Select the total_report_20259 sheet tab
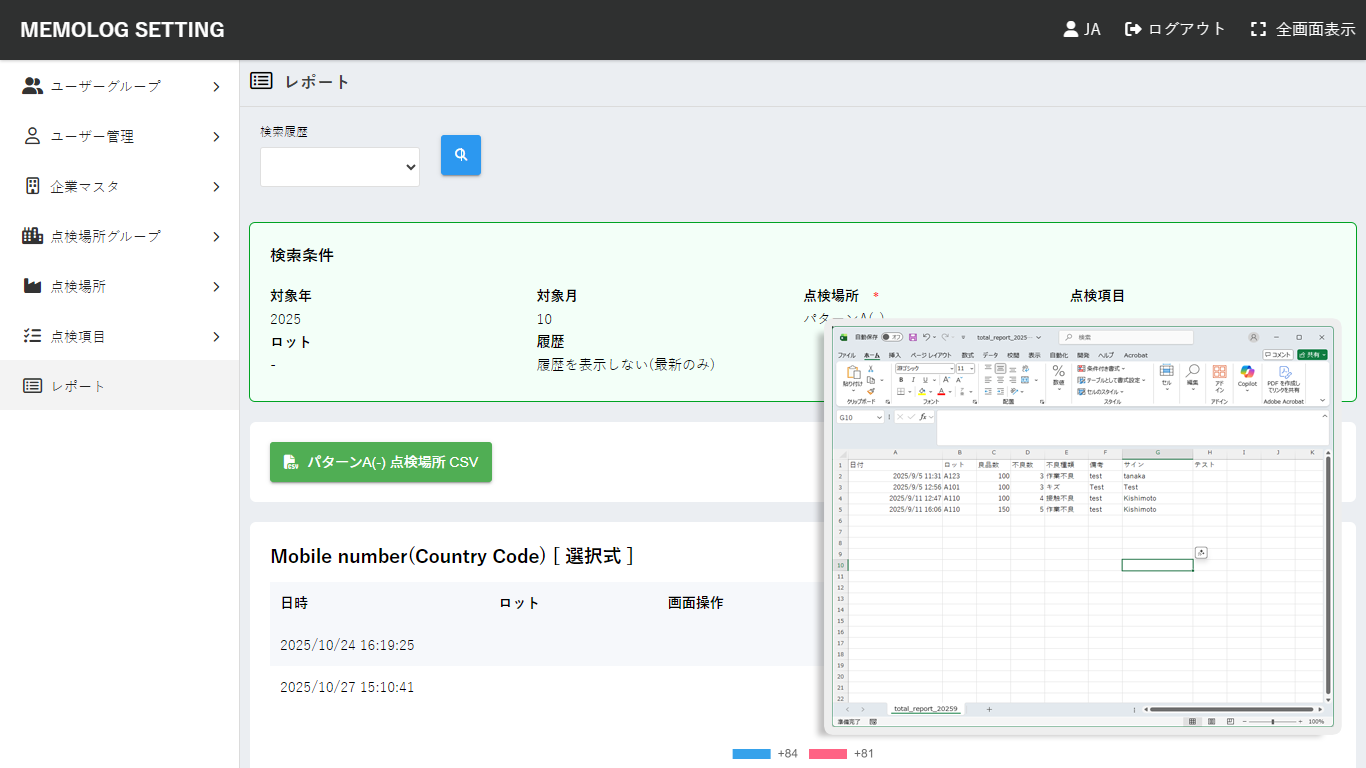 pyautogui.click(x=925, y=709)
